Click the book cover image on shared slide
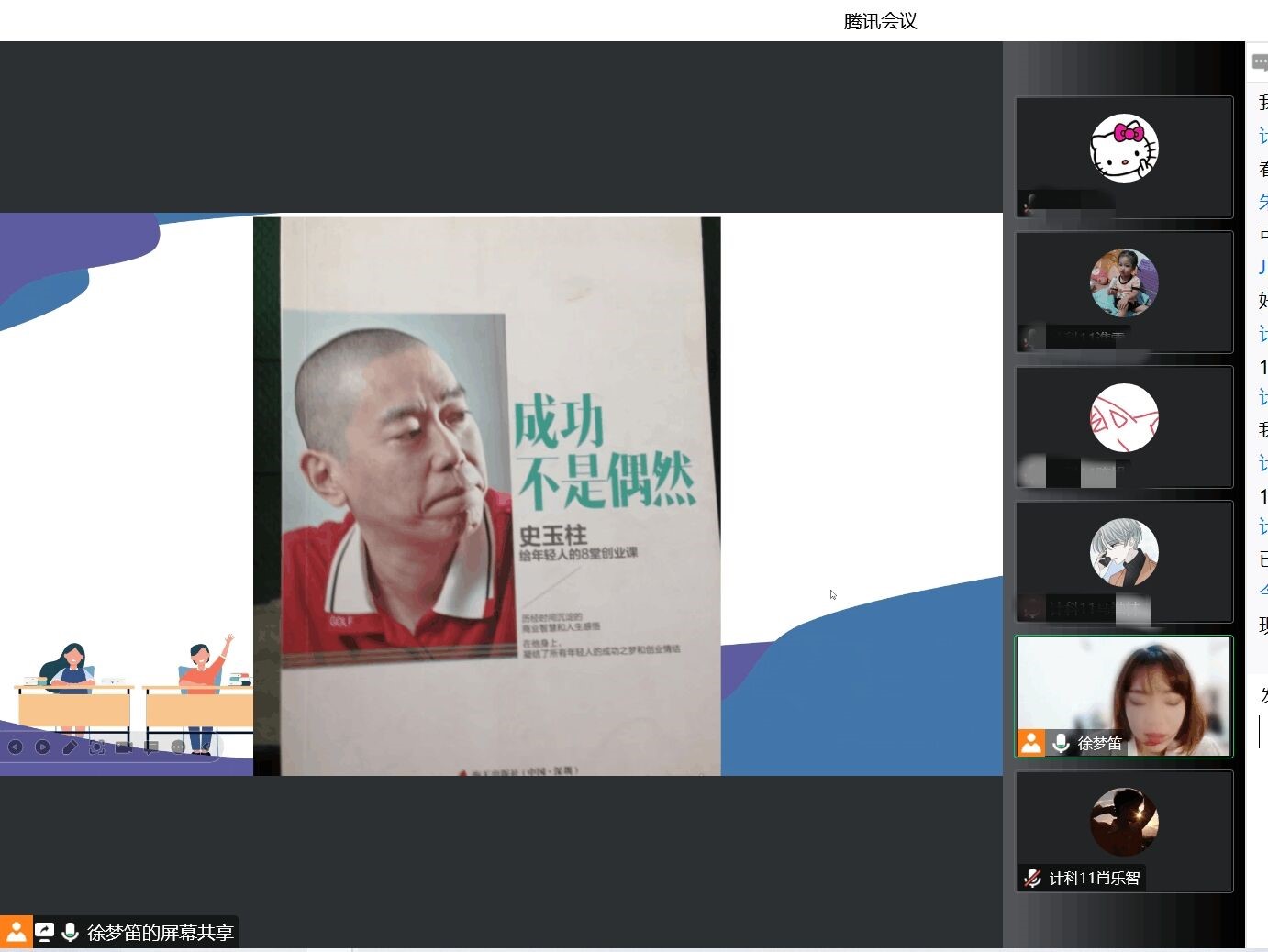Viewport: 1268px width, 952px height. pos(486,495)
